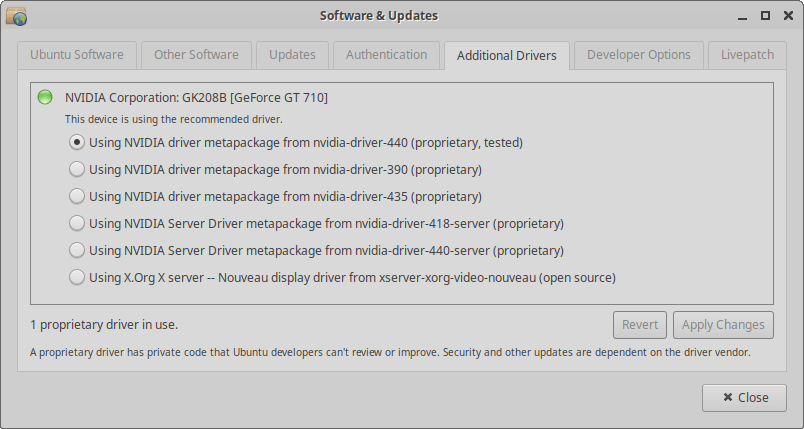Open the Developer Options tab
The height and width of the screenshot is (429, 804).
coord(639,55)
